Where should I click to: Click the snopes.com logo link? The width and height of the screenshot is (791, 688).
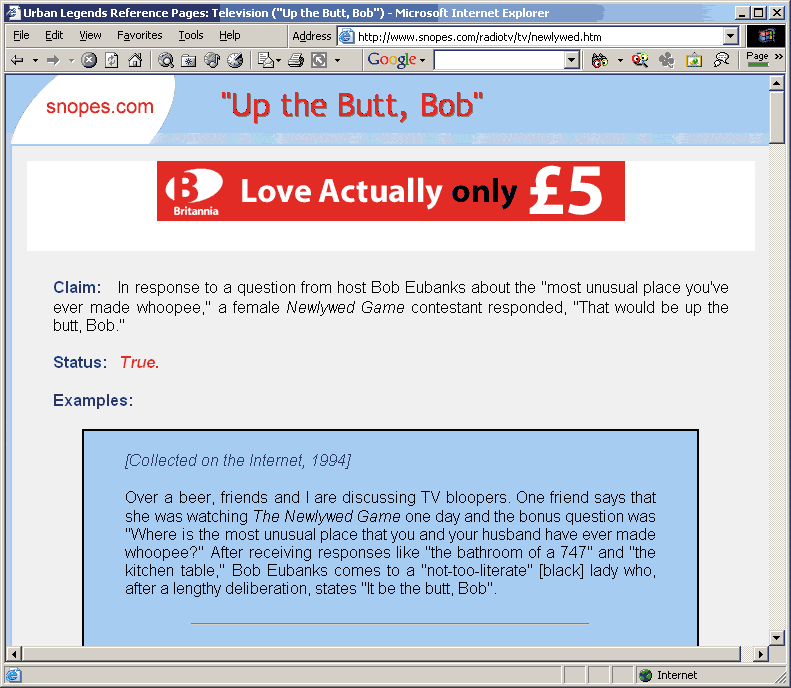coord(100,106)
